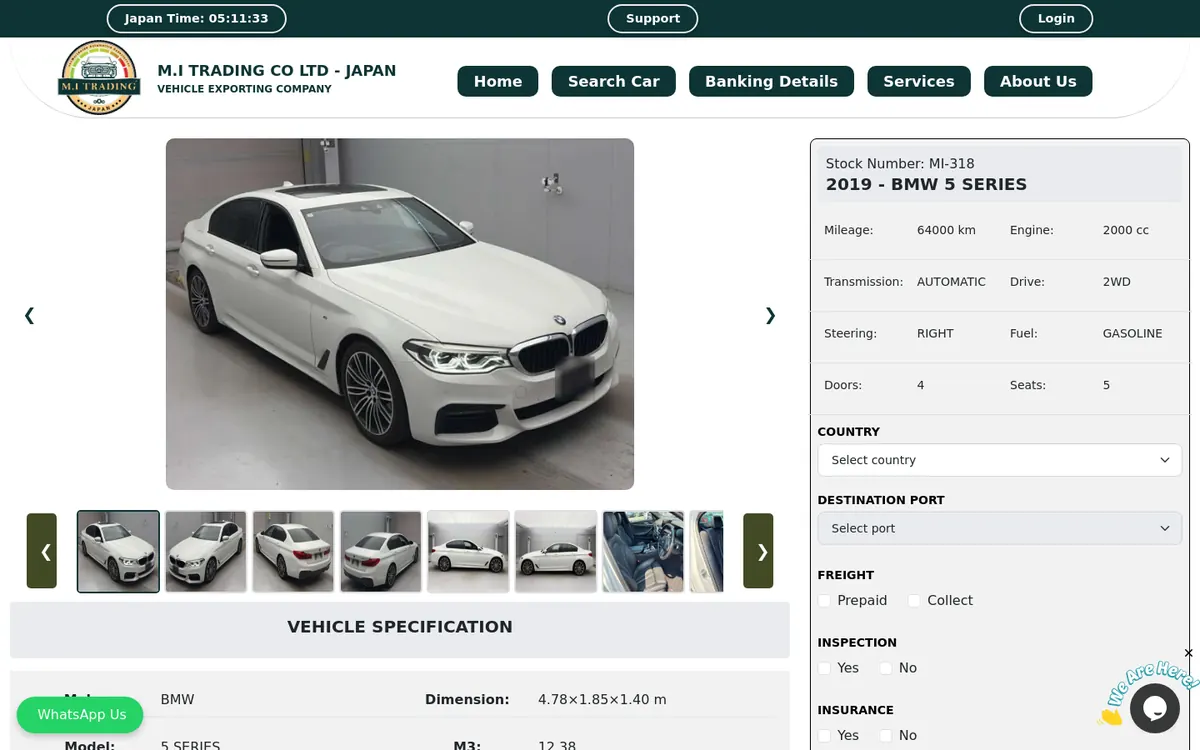The height and width of the screenshot is (750, 1200).
Task: Show the next main car photo
Action: point(770,315)
